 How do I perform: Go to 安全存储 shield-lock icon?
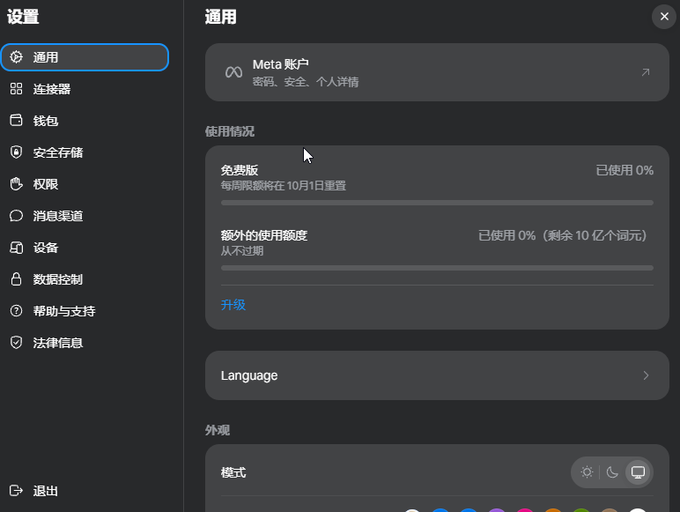click(x=16, y=152)
